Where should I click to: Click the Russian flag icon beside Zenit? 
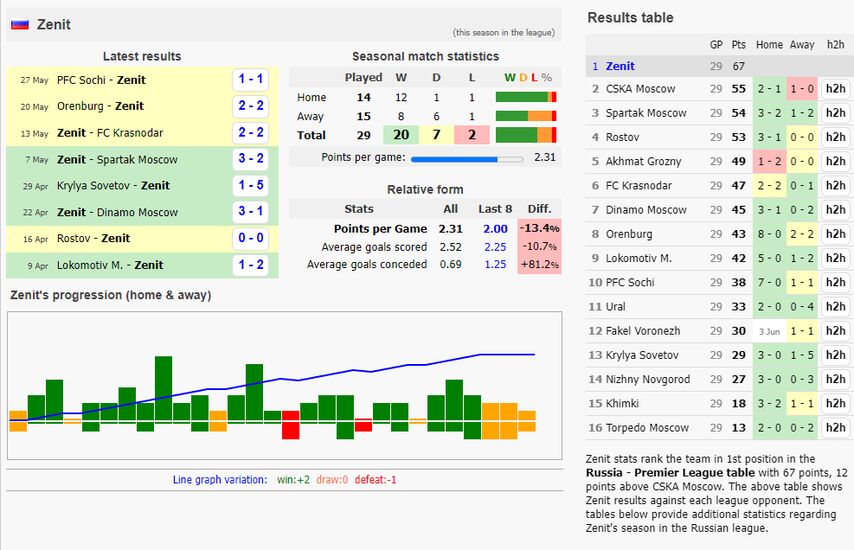[x=20, y=25]
